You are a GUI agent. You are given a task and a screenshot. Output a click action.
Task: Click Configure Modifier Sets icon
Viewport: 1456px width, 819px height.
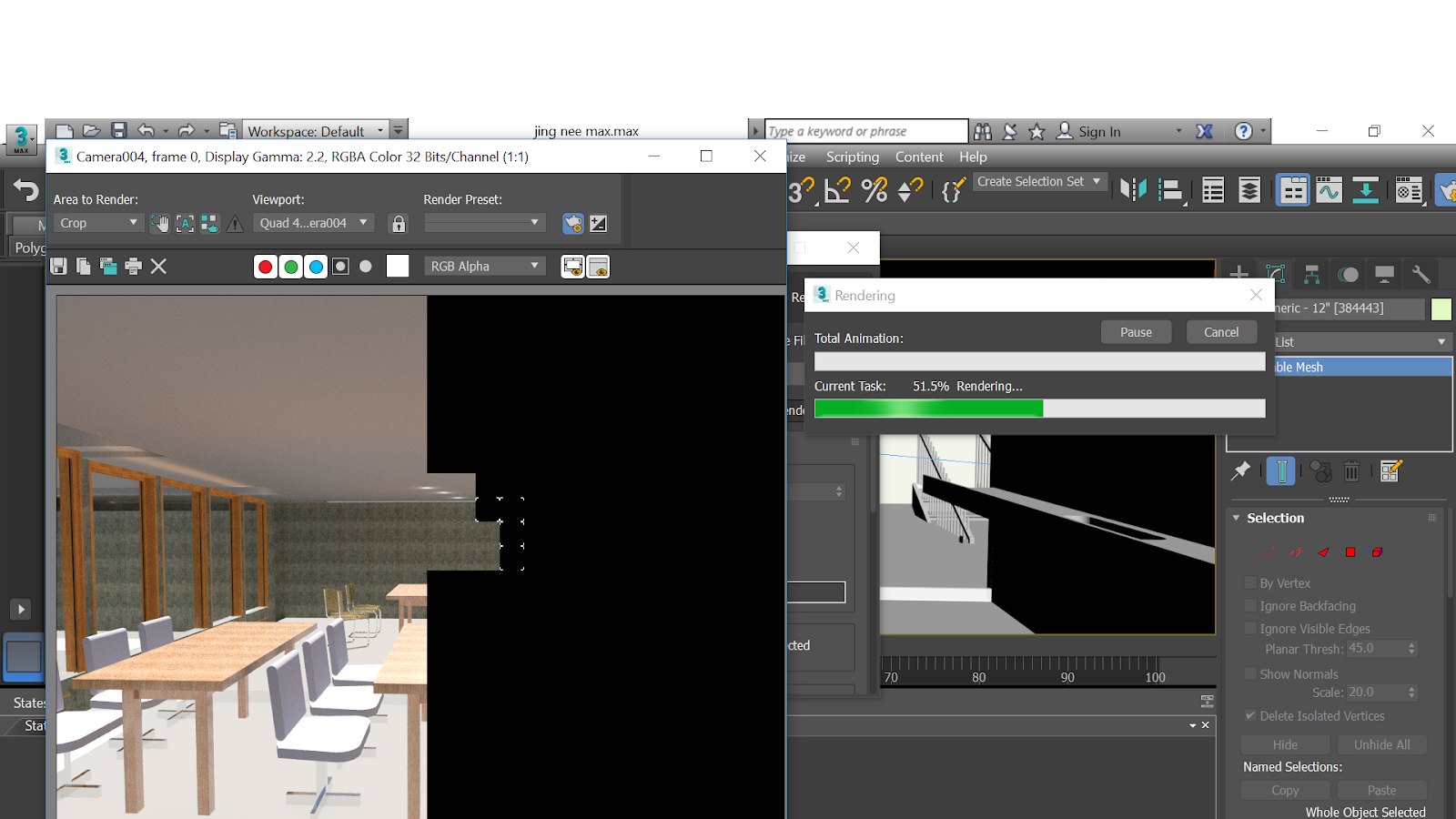[x=1390, y=470]
